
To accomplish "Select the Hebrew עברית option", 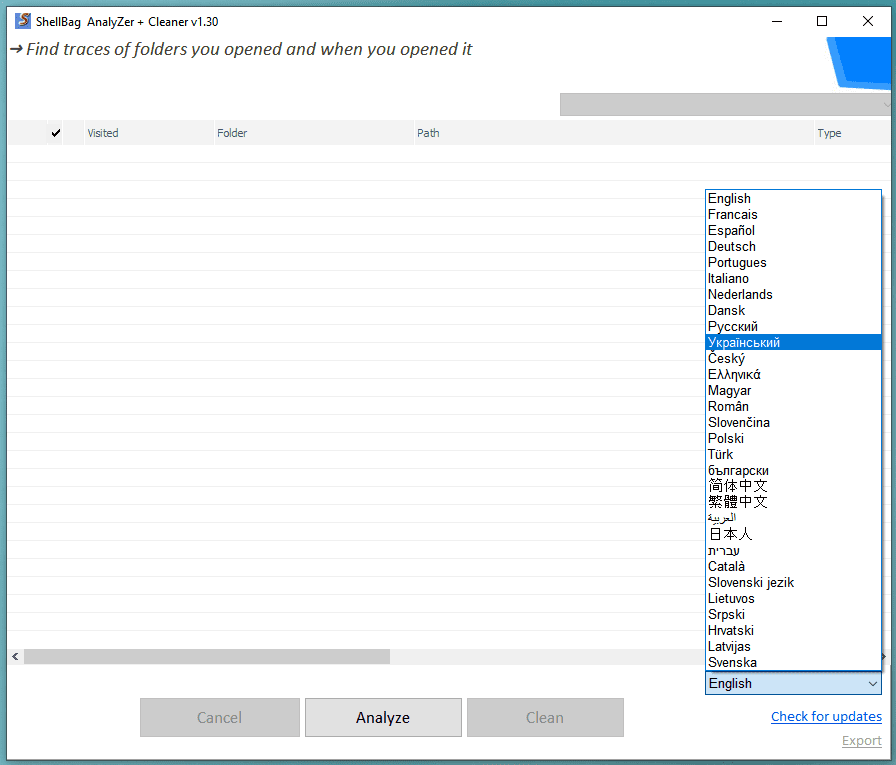I will pyautogui.click(x=793, y=550).
